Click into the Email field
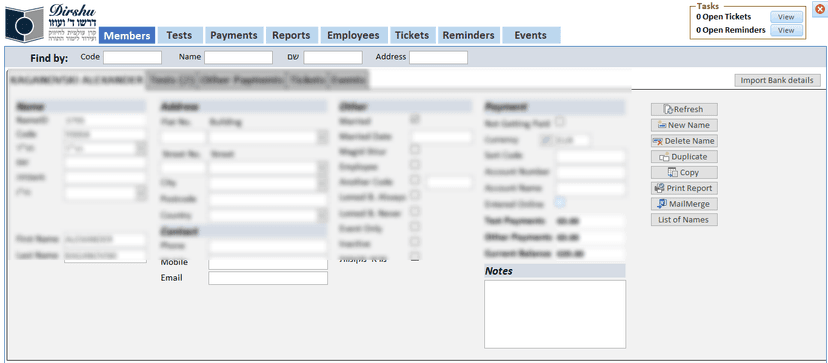 (x=268, y=278)
